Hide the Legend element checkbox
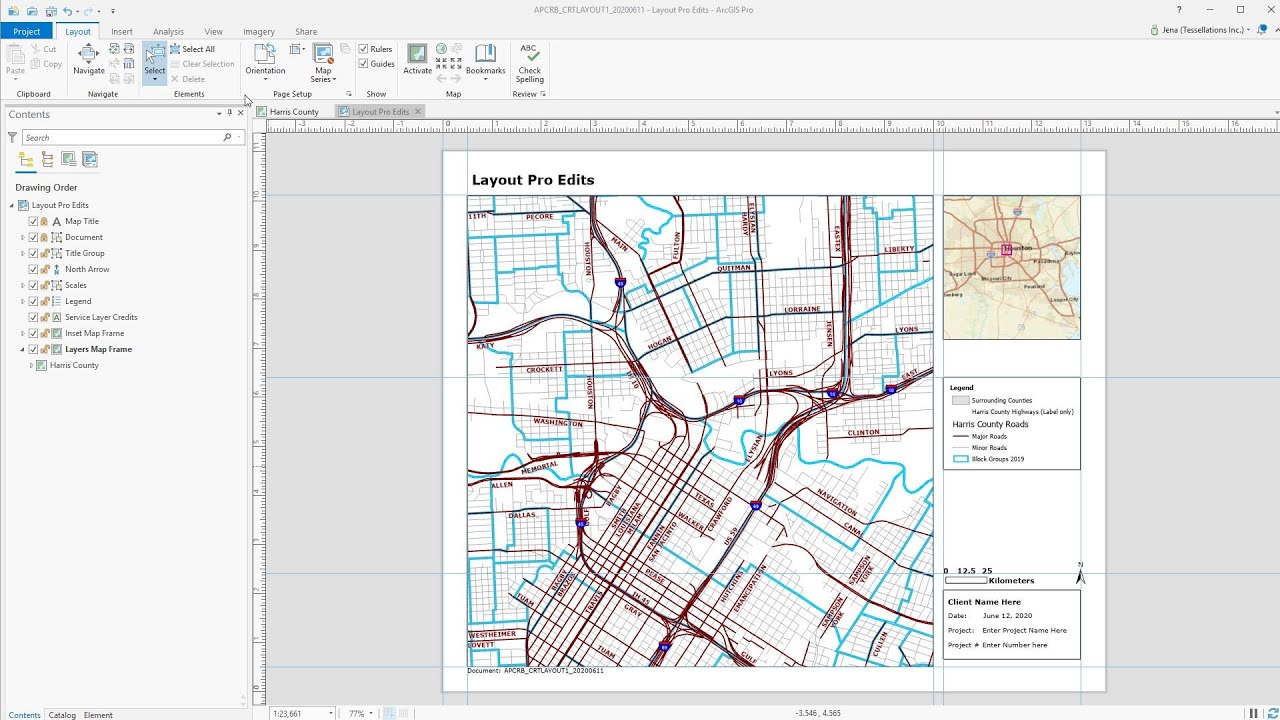 (x=33, y=301)
